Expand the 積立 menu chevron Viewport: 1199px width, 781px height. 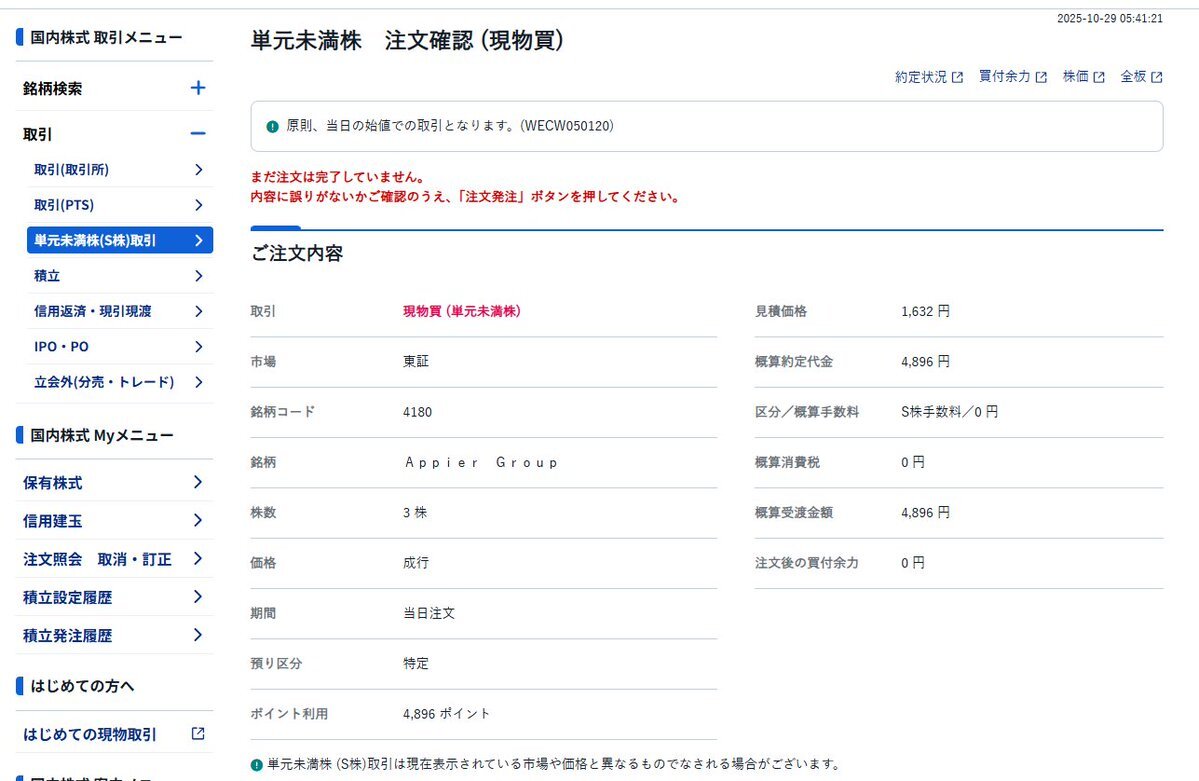(x=200, y=275)
